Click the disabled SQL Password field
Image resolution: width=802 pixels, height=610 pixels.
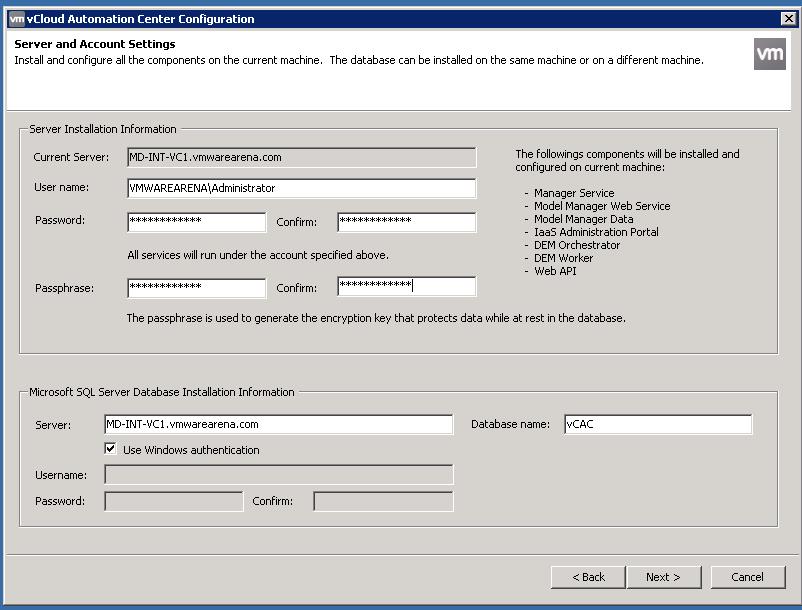pyautogui.click(x=174, y=502)
